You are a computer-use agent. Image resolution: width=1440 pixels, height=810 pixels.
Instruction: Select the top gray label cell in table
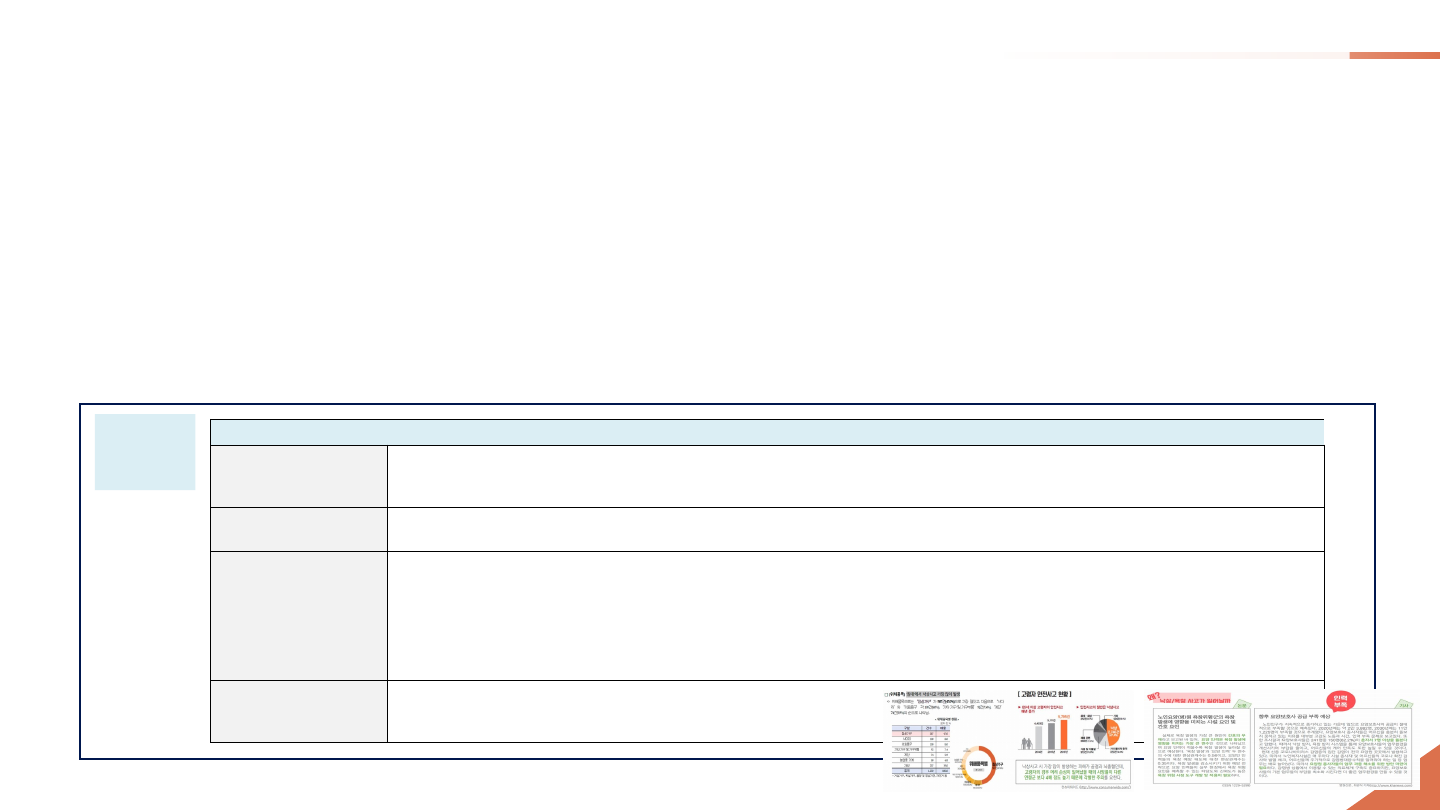pos(298,474)
